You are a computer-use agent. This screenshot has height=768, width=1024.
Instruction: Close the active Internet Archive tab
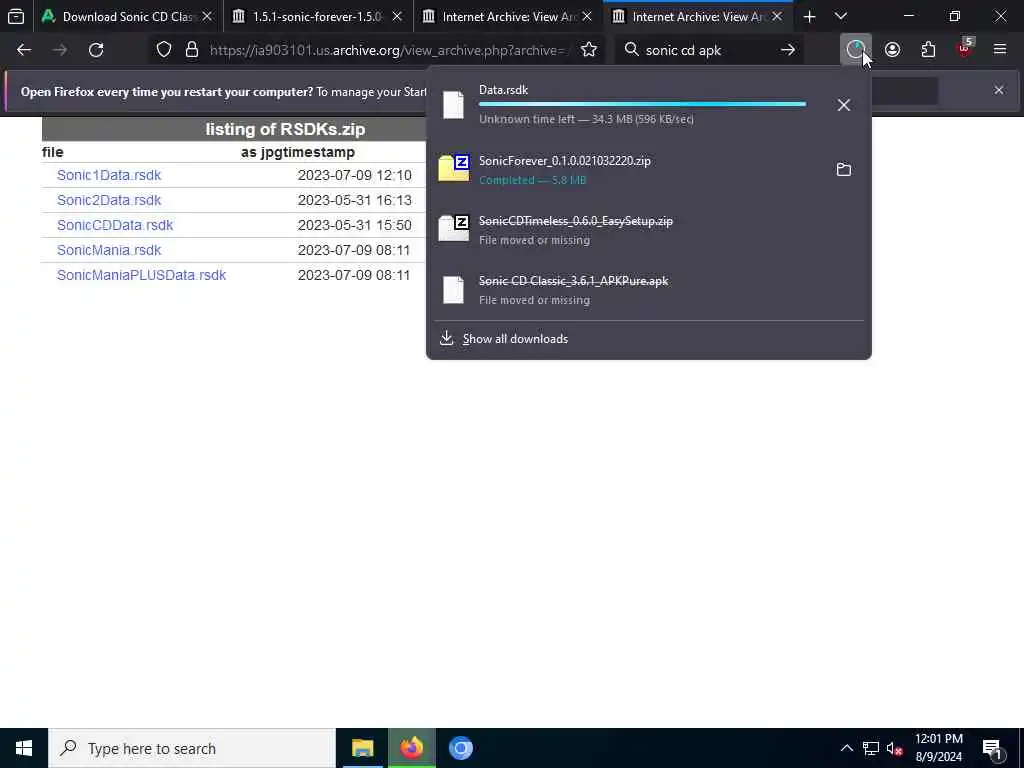tap(776, 17)
